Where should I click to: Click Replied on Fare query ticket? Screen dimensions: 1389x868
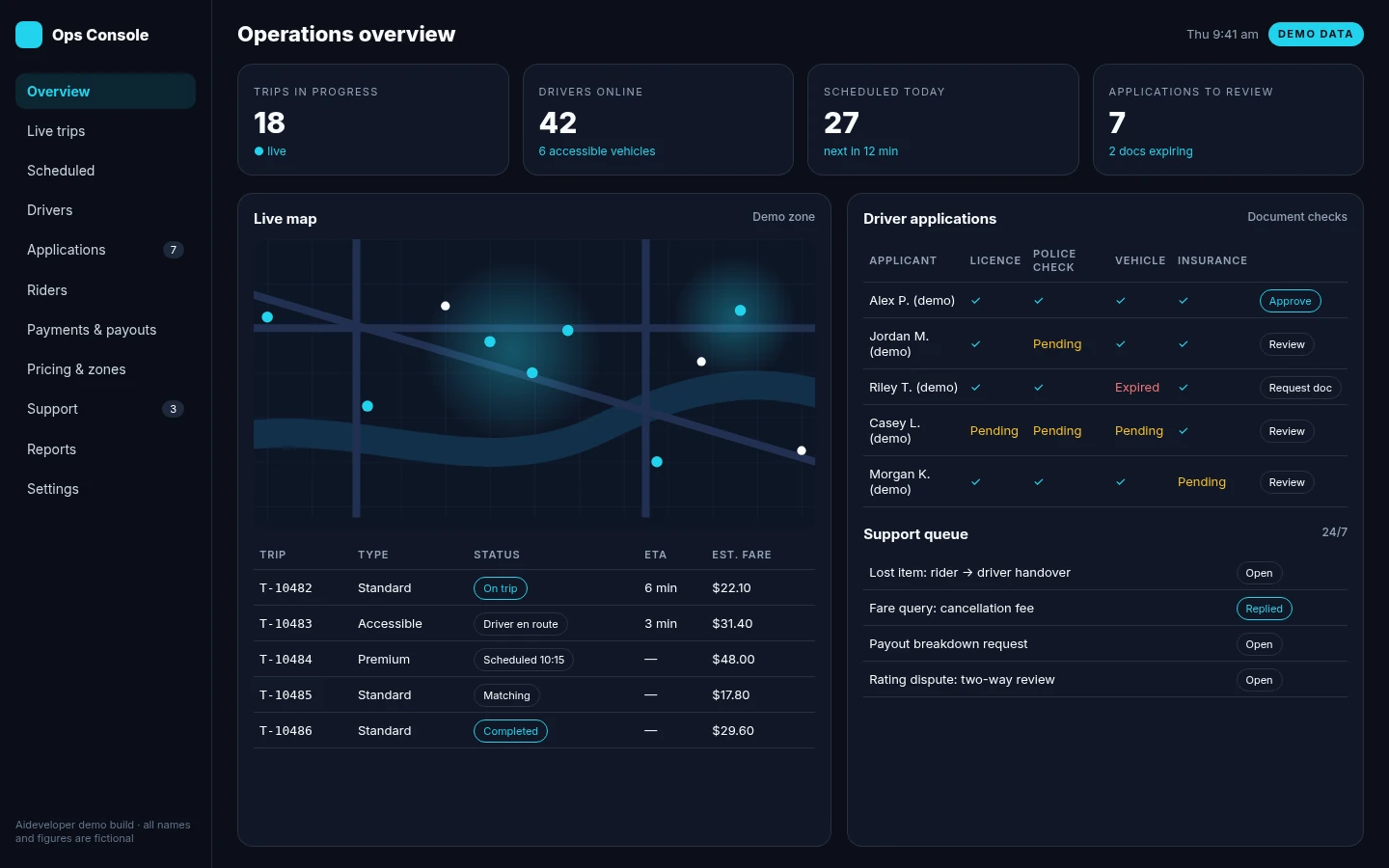point(1264,609)
